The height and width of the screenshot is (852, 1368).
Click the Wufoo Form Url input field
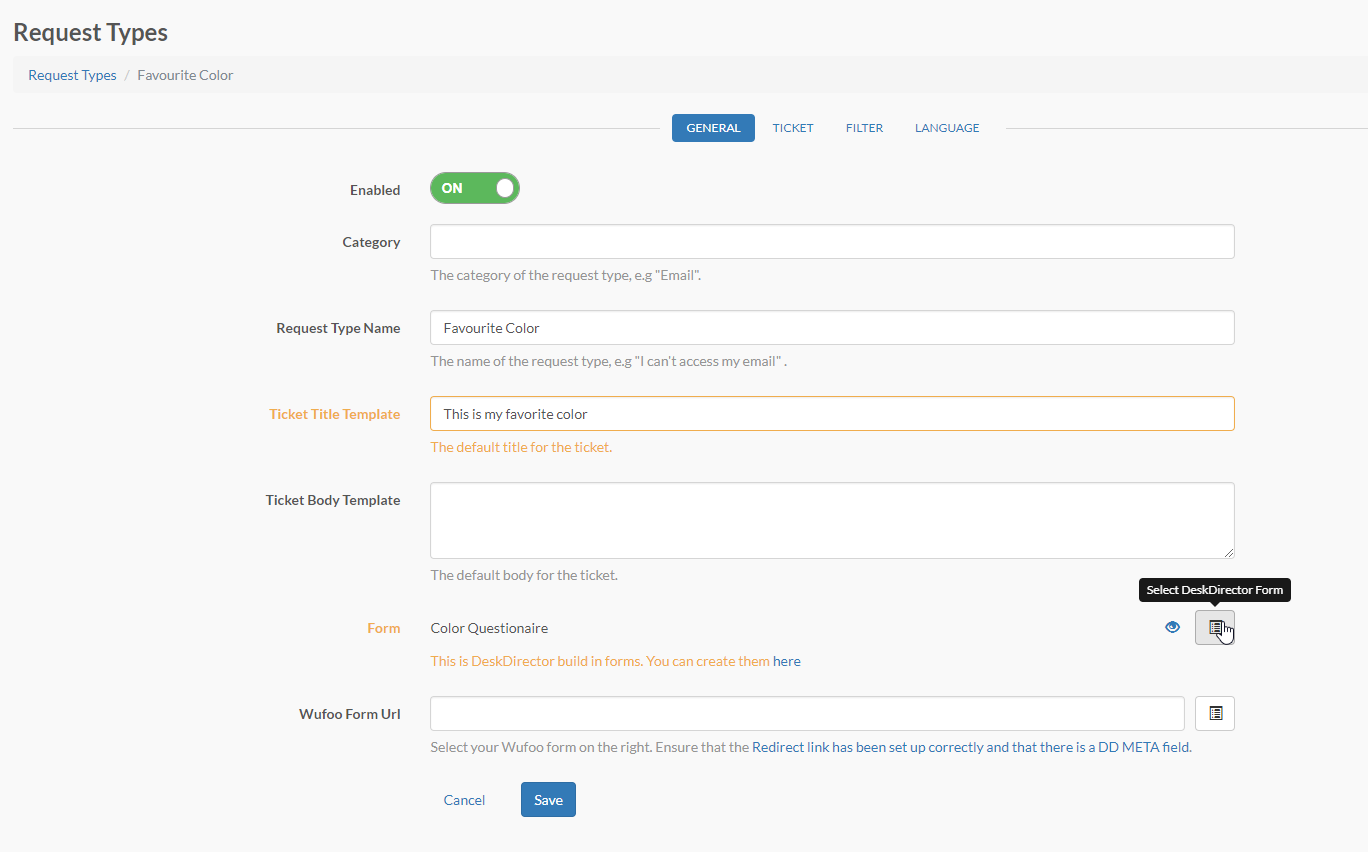pos(807,714)
